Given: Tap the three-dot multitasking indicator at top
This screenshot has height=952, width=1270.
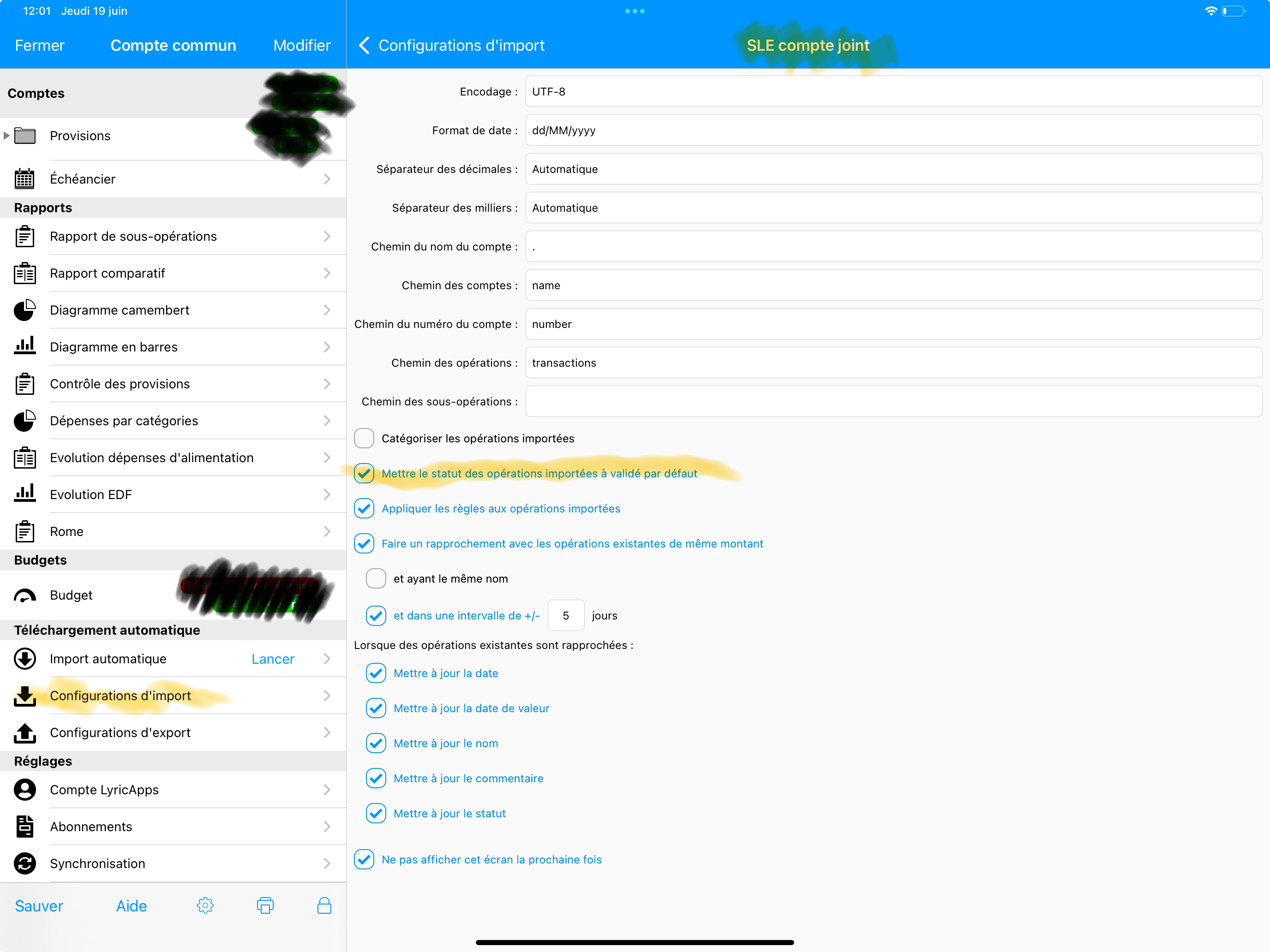Looking at the screenshot, I should (x=635, y=11).
